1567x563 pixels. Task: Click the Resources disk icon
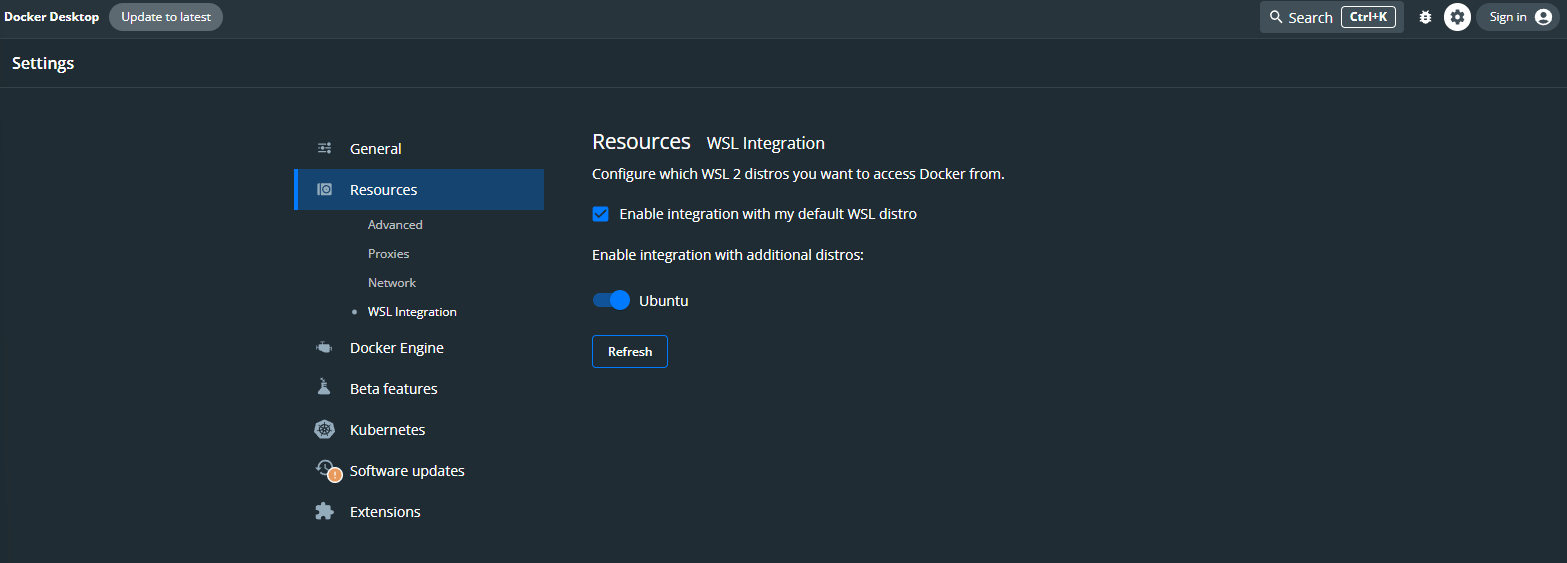tap(324, 189)
